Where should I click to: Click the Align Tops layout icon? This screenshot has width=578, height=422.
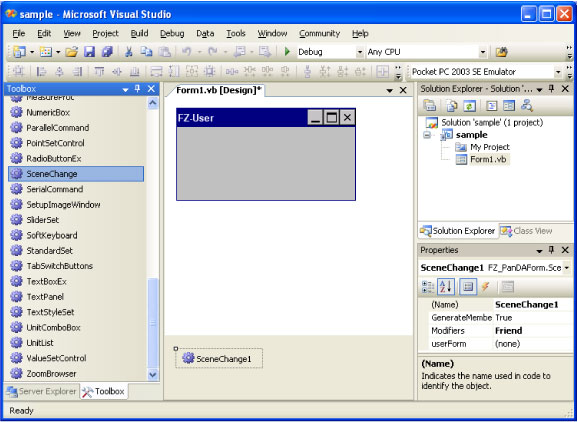[99, 72]
